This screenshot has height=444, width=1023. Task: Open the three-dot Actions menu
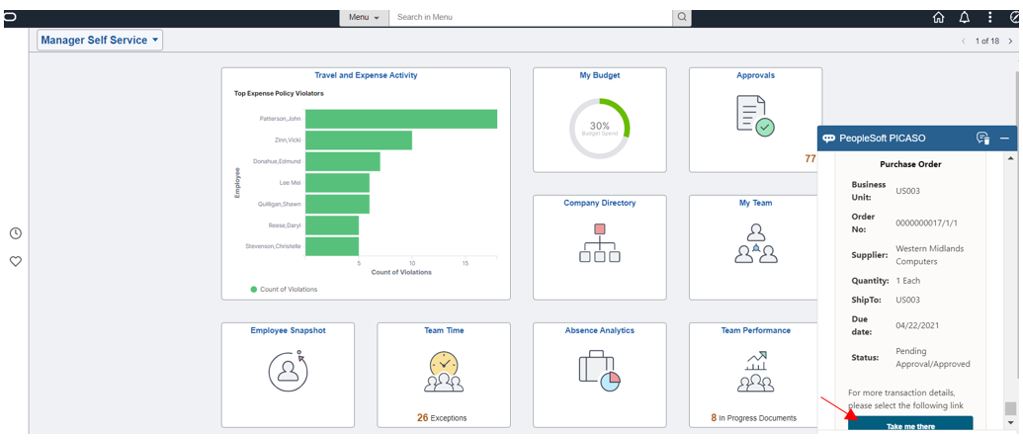(990, 18)
